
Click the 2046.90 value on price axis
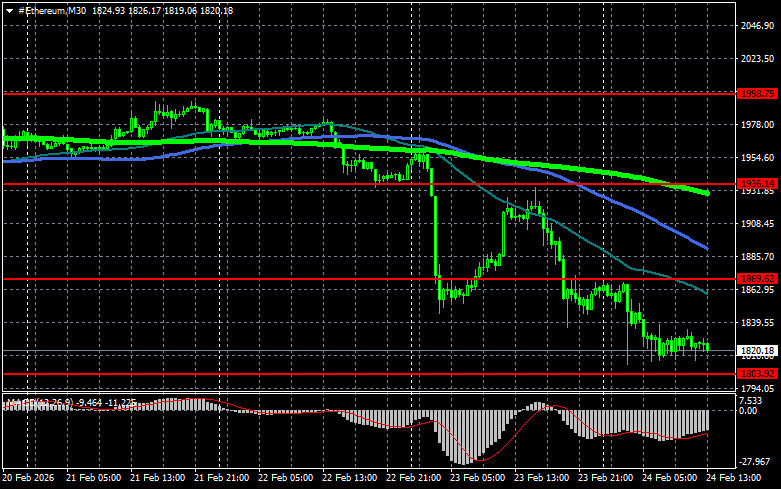[x=757, y=26]
